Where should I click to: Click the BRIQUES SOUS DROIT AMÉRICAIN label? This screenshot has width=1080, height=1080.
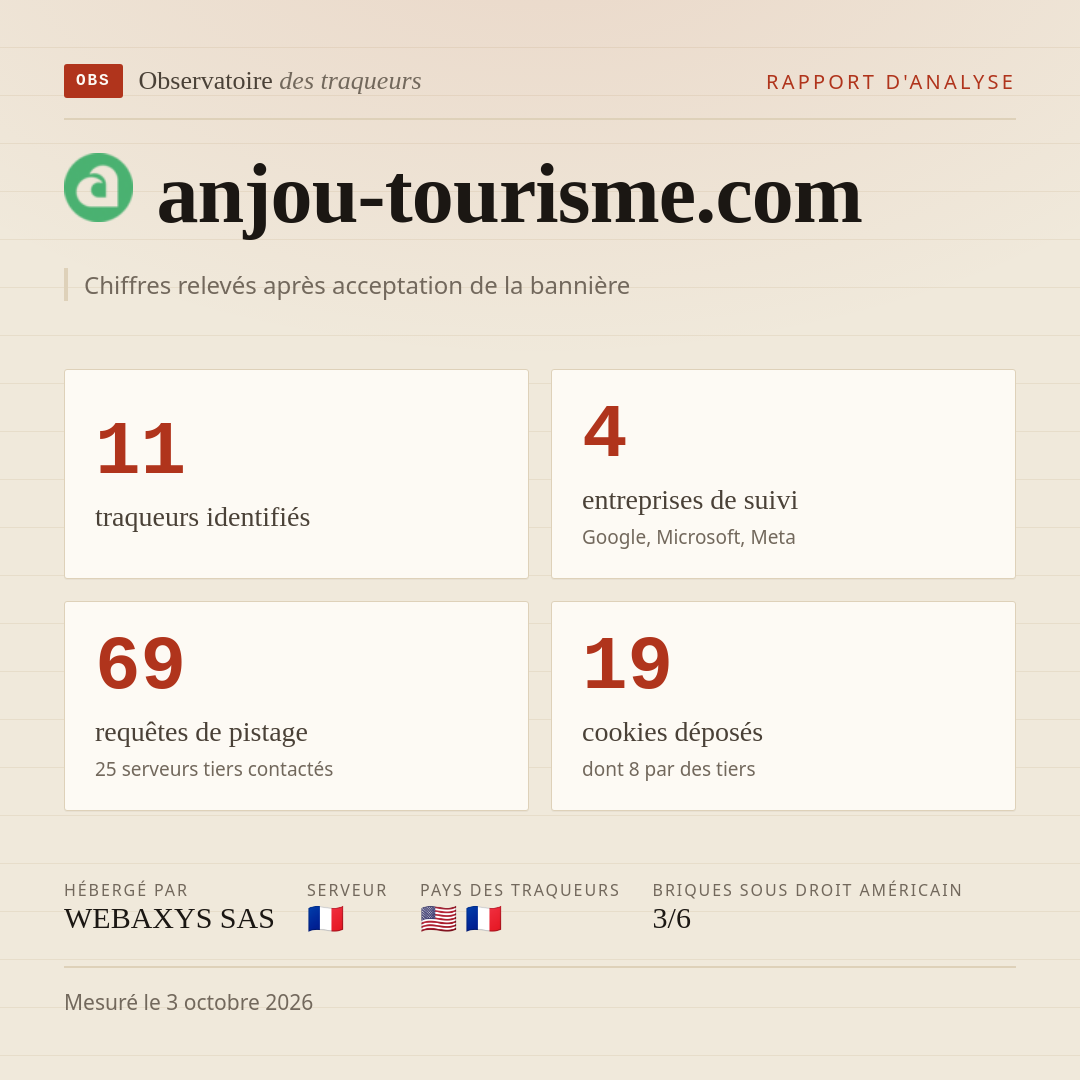(x=807, y=890)
